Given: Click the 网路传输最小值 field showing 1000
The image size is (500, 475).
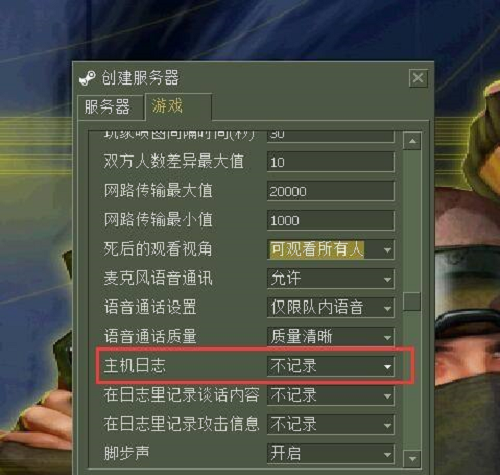Looking at the screenshot, I should click(x=331, y=220).
